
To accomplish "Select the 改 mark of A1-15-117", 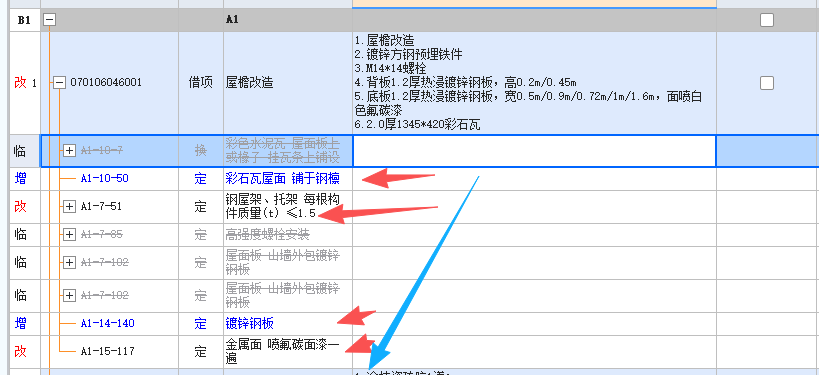I will [x=20, y=351].
